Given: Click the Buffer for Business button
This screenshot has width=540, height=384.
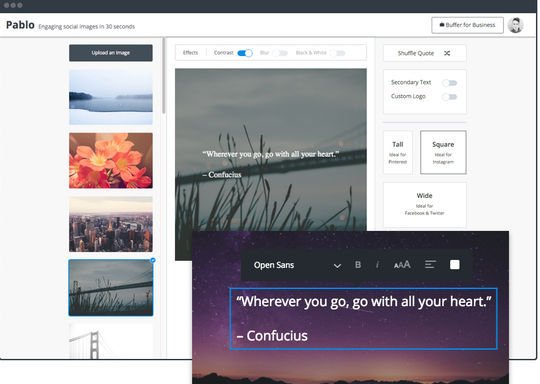Looking at the screenshot, I should point(467,25).
